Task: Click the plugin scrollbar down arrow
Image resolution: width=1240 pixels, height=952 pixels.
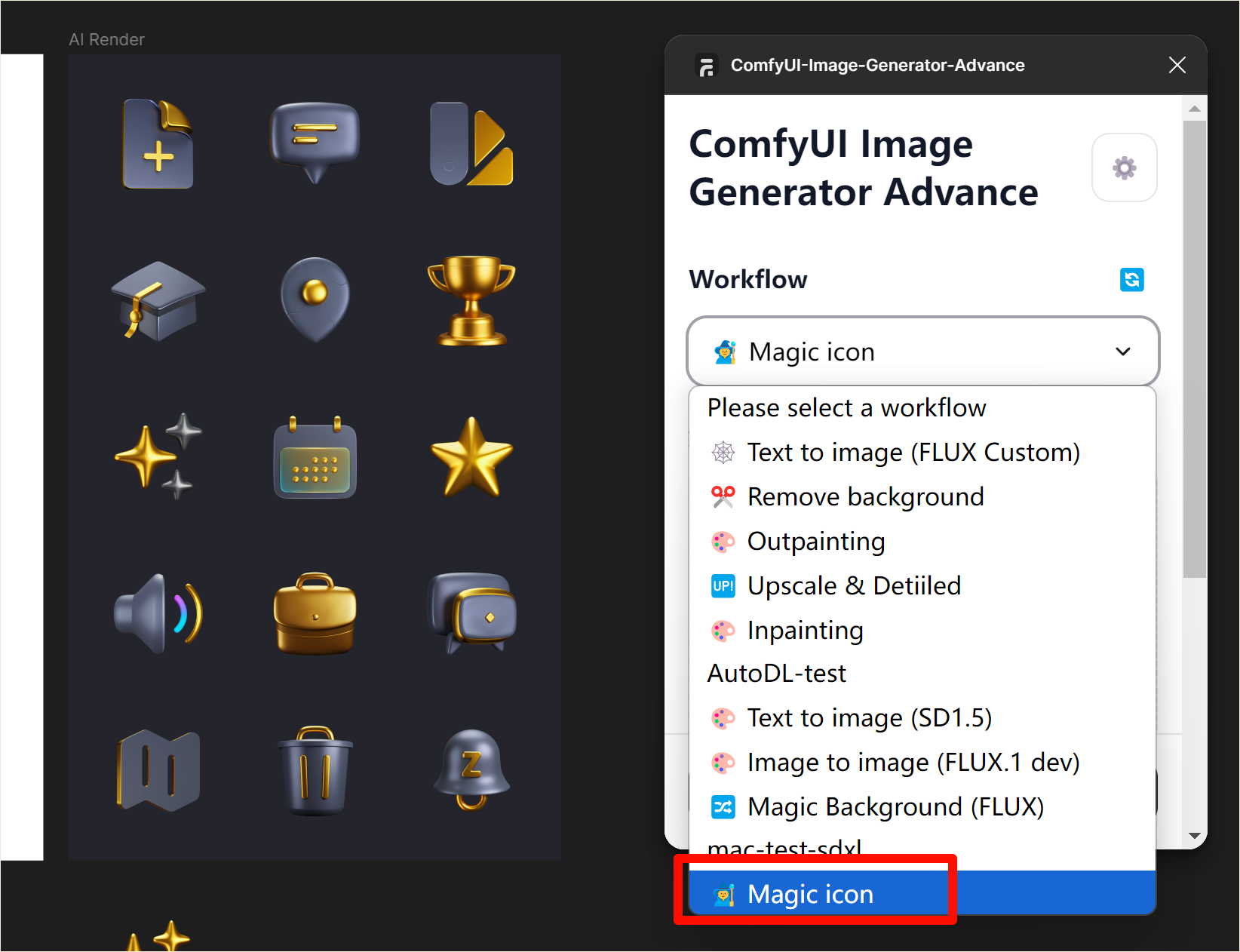Action: (x=1194, y=835)
